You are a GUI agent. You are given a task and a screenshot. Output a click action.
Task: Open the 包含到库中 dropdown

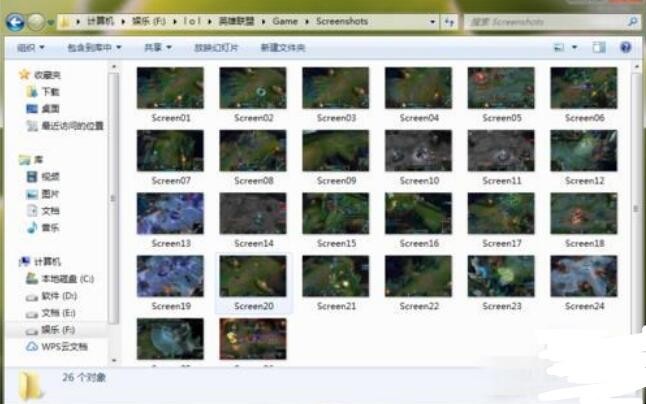[x=94, y=47]
